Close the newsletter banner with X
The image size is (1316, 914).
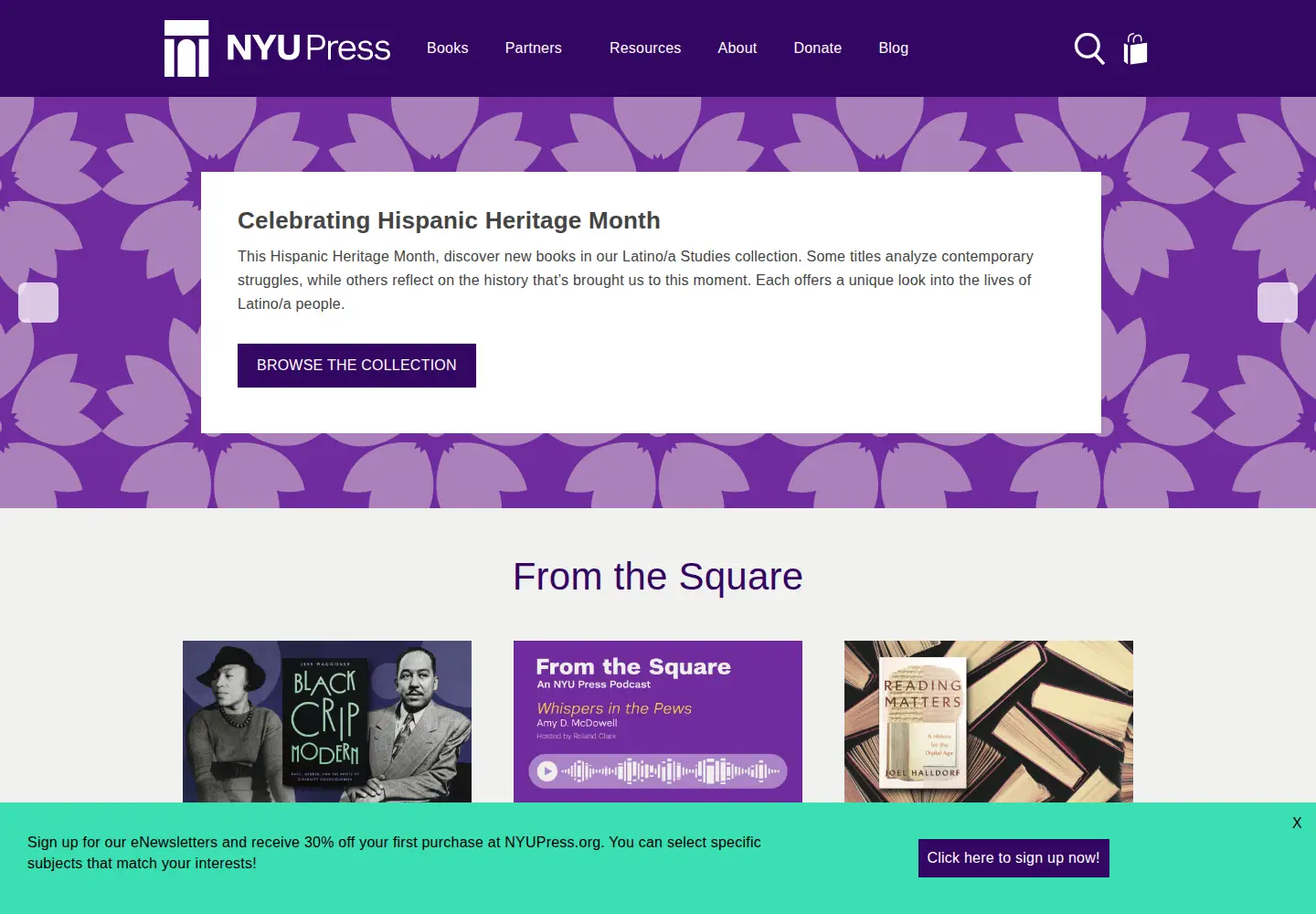point(1296,823)
